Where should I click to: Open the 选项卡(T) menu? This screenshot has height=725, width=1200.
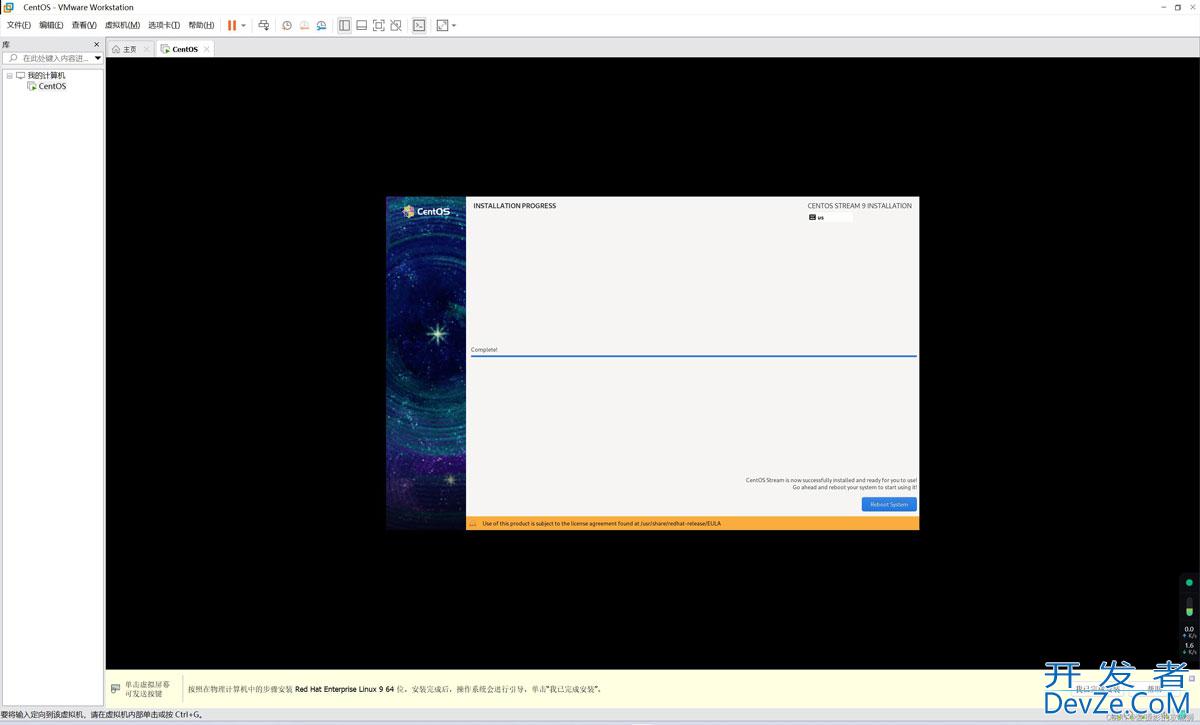(164, 25)
